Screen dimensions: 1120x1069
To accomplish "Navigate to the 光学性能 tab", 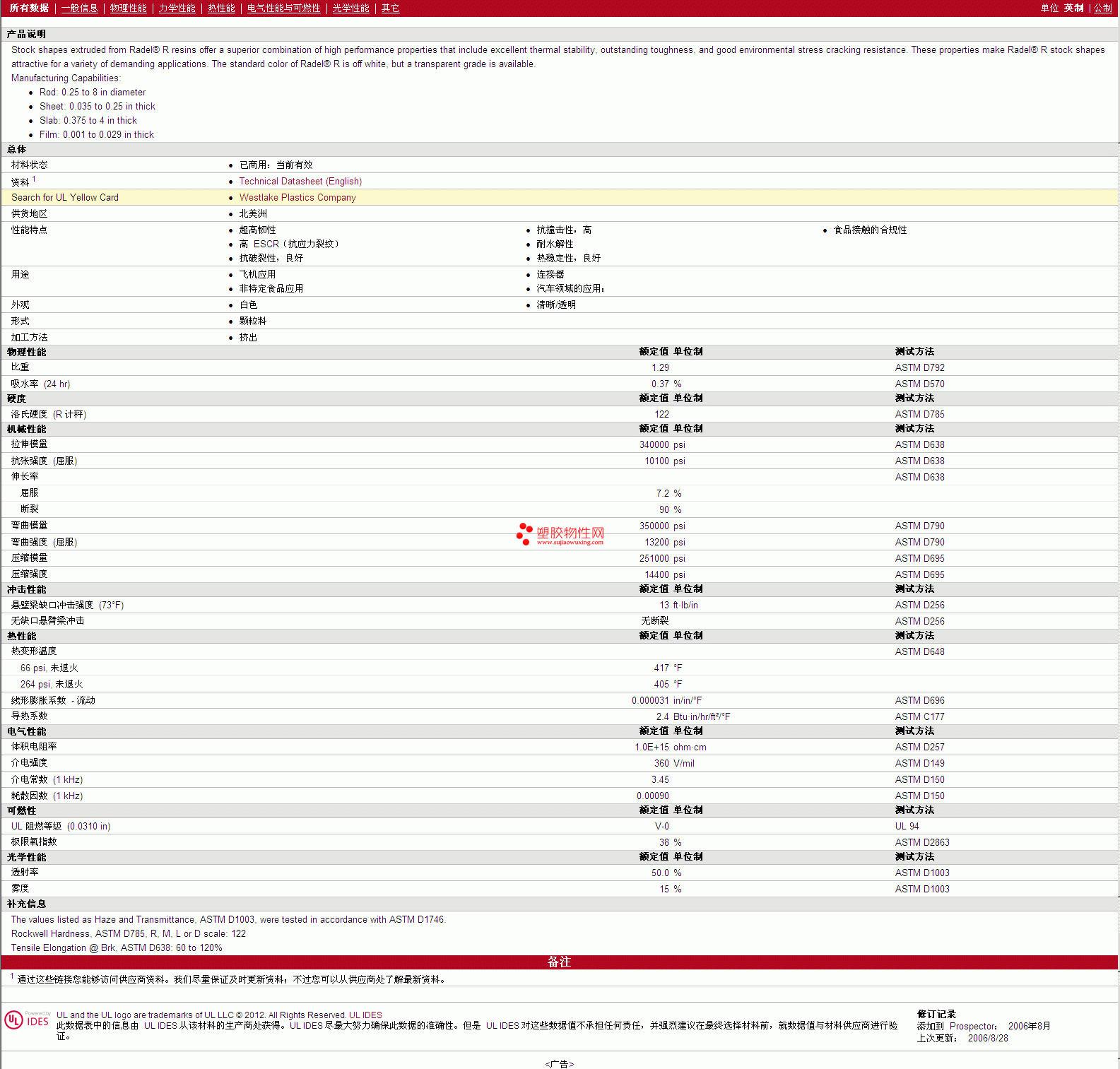I will tap(350, 8).
